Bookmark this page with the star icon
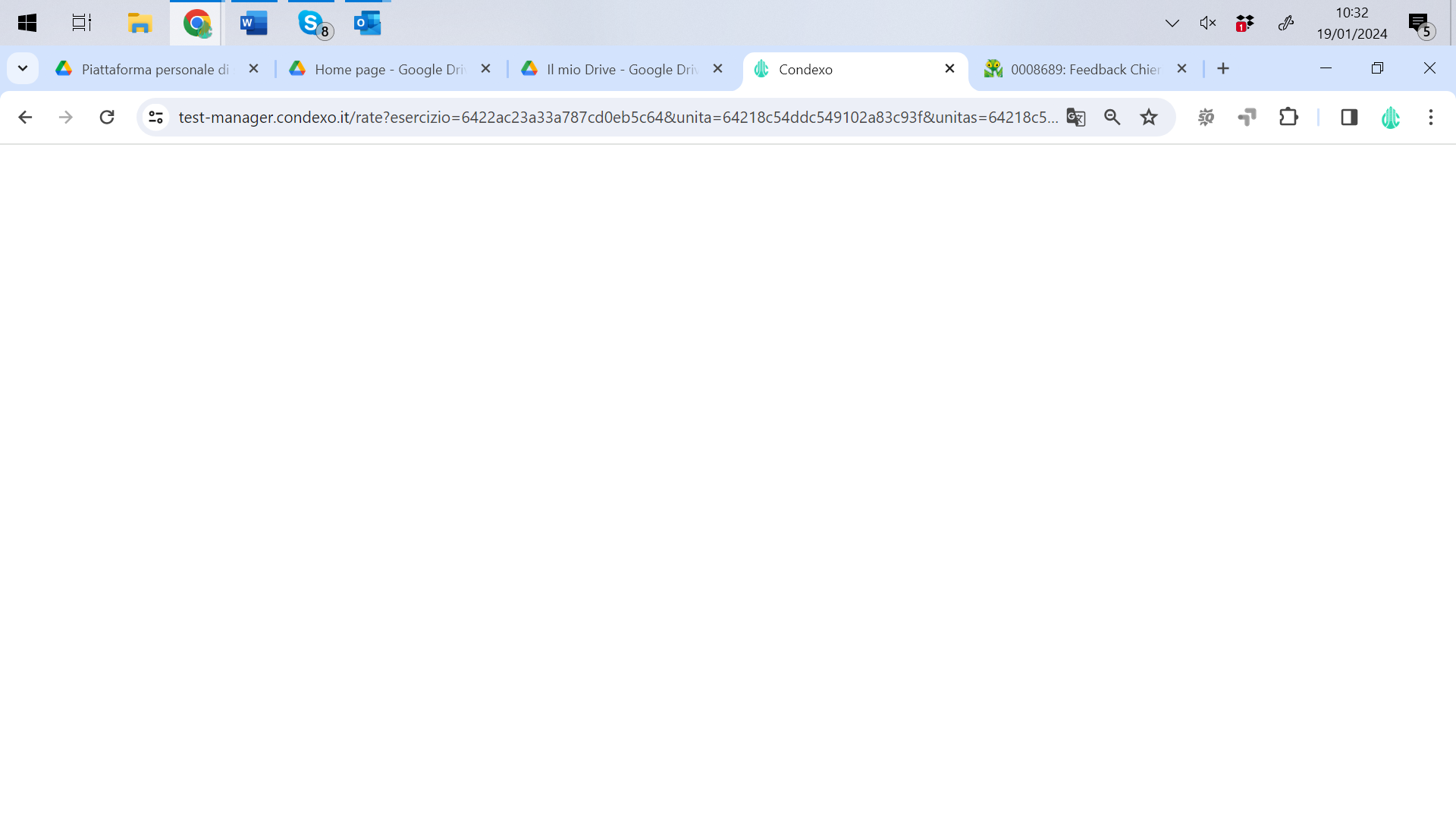 [1149, 117]
